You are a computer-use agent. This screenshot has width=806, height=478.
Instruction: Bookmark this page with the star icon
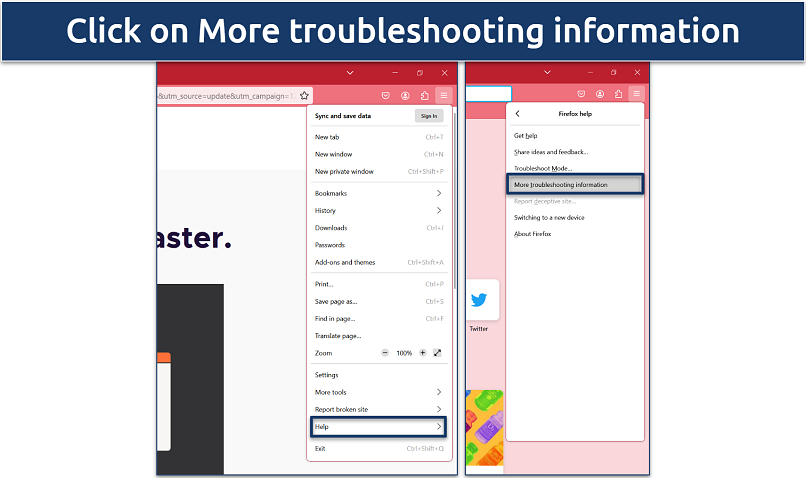pos(305,96)
